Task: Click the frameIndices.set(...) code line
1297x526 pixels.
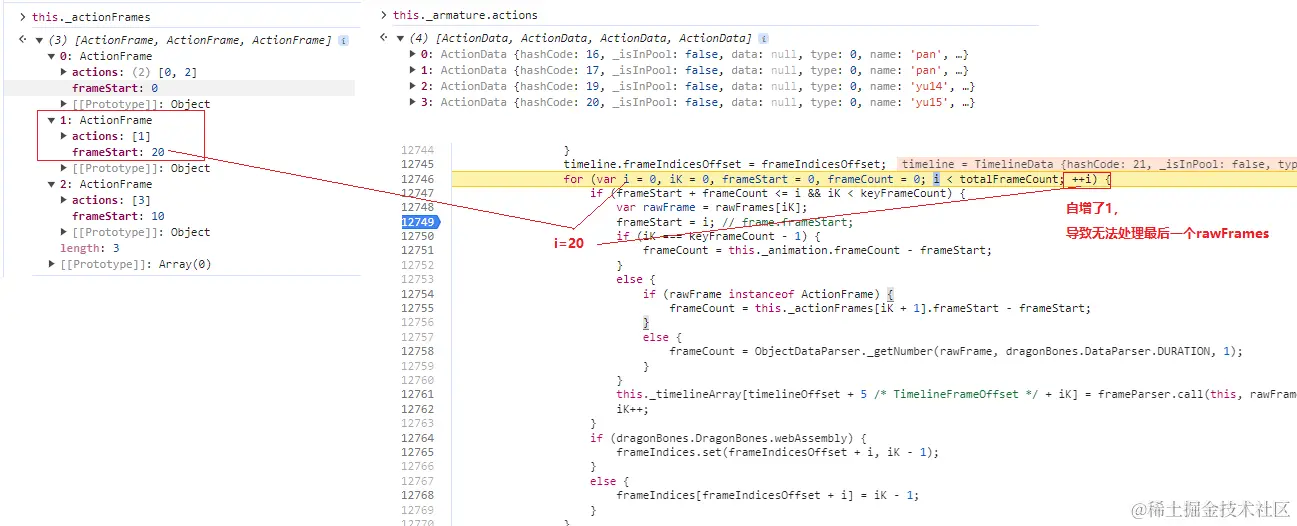Action: click(778, 452)
